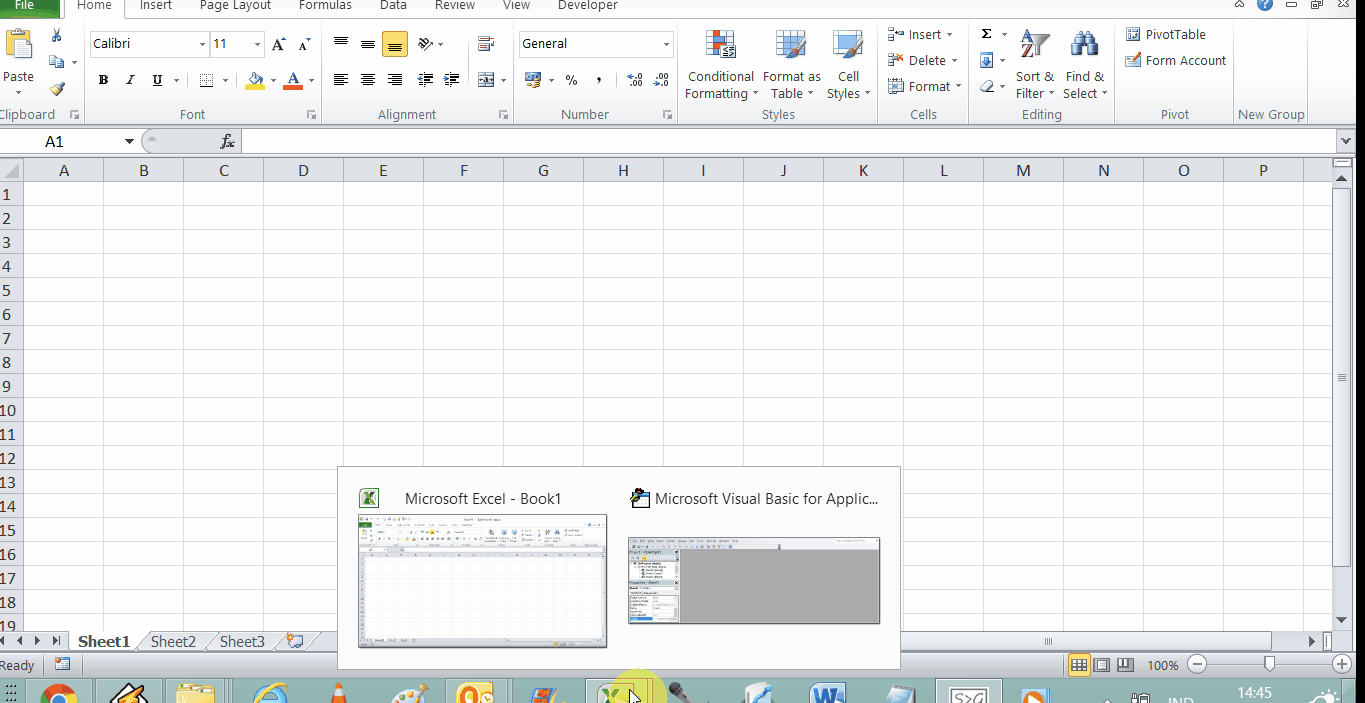Select the Sheet2 worksheet tab
Image resolution: width=1365 pixels, height=703 pixels.
(x=171, y=641)
